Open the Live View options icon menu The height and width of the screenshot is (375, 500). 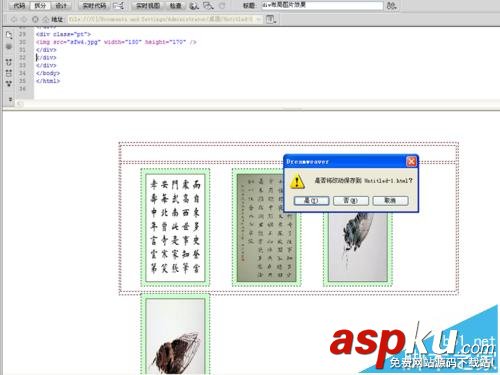271,20
